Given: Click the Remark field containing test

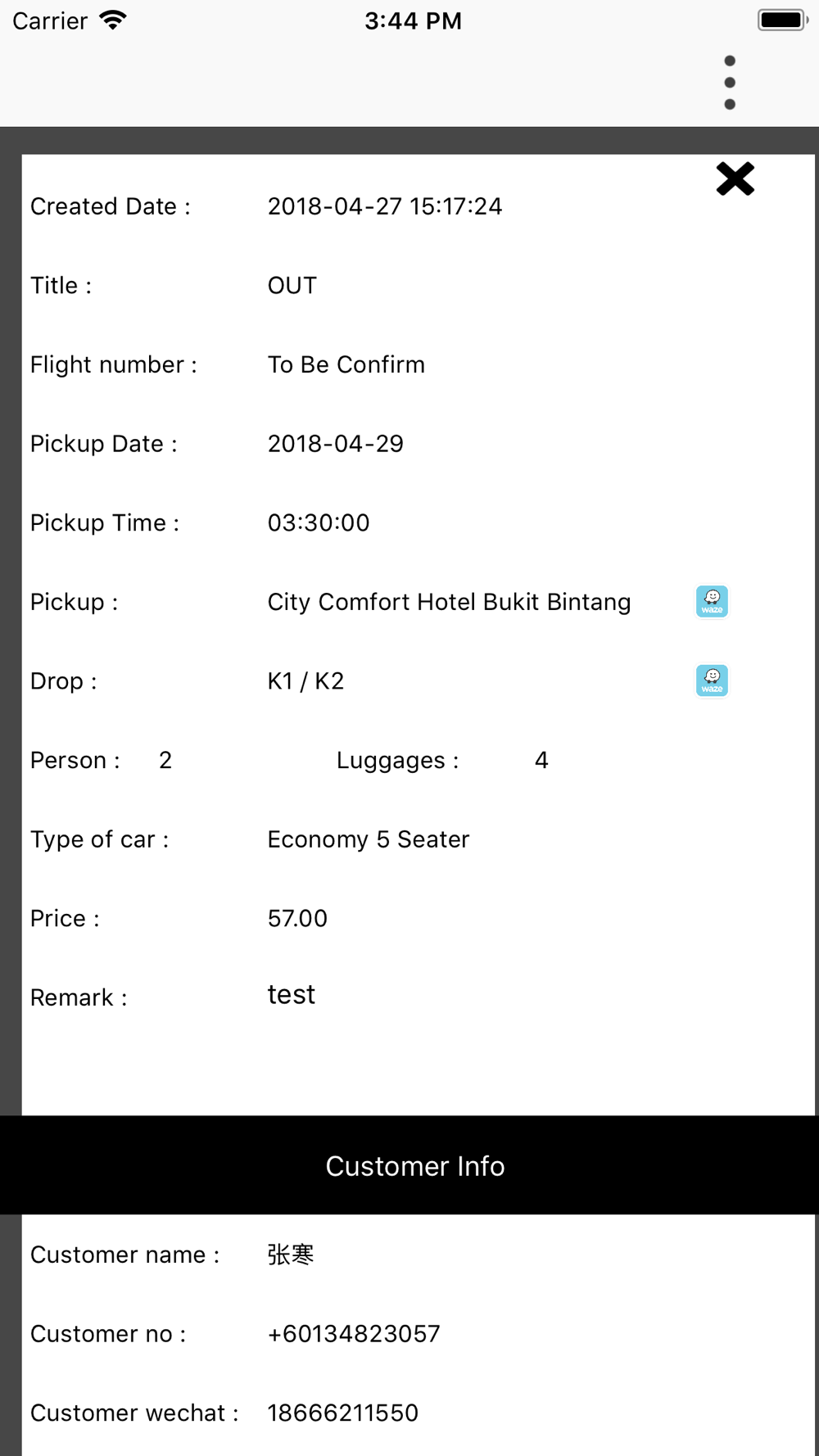Looking at the screenshot, I should coord(292,995).
